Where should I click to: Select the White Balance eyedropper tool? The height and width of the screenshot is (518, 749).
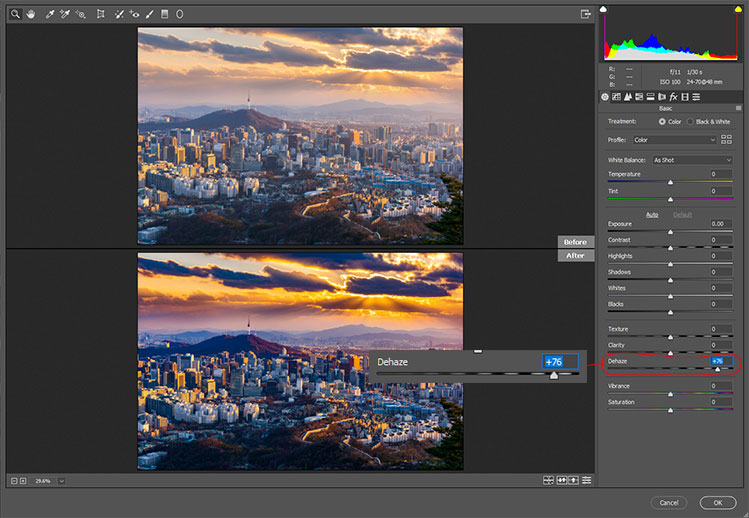49,14
